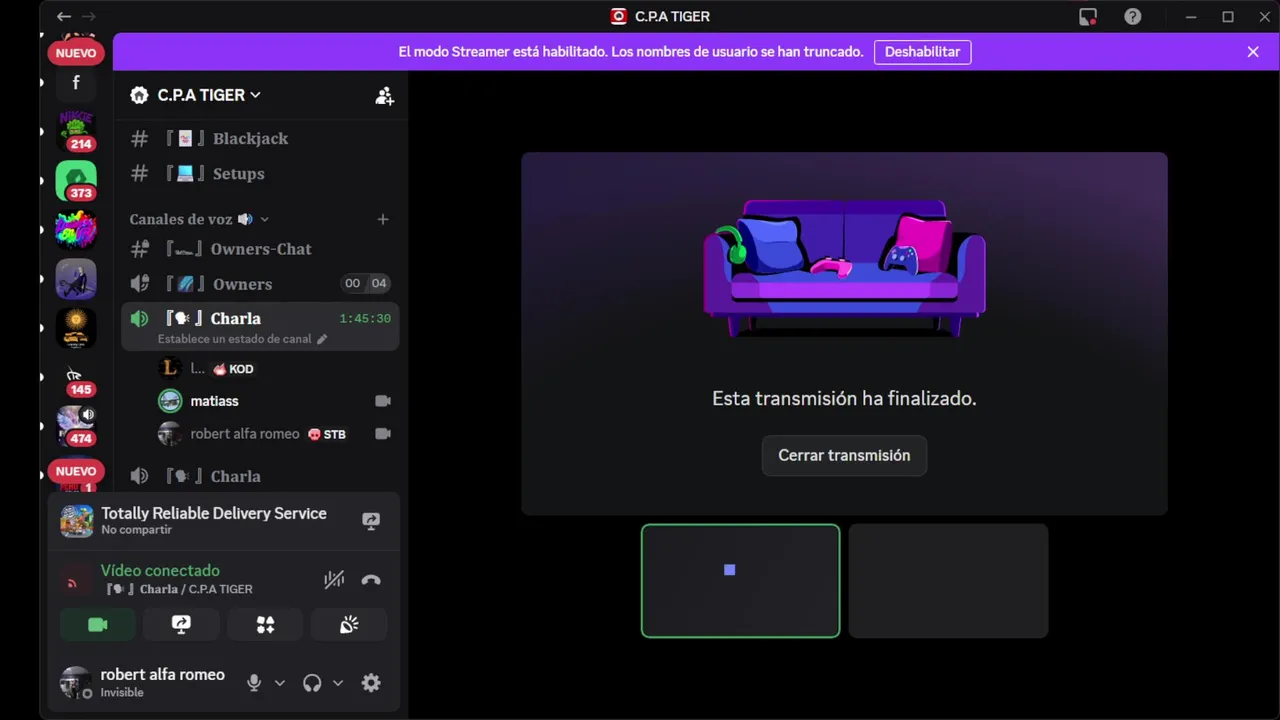Open the server with 214 unread badge

click(x=76, y=130)
